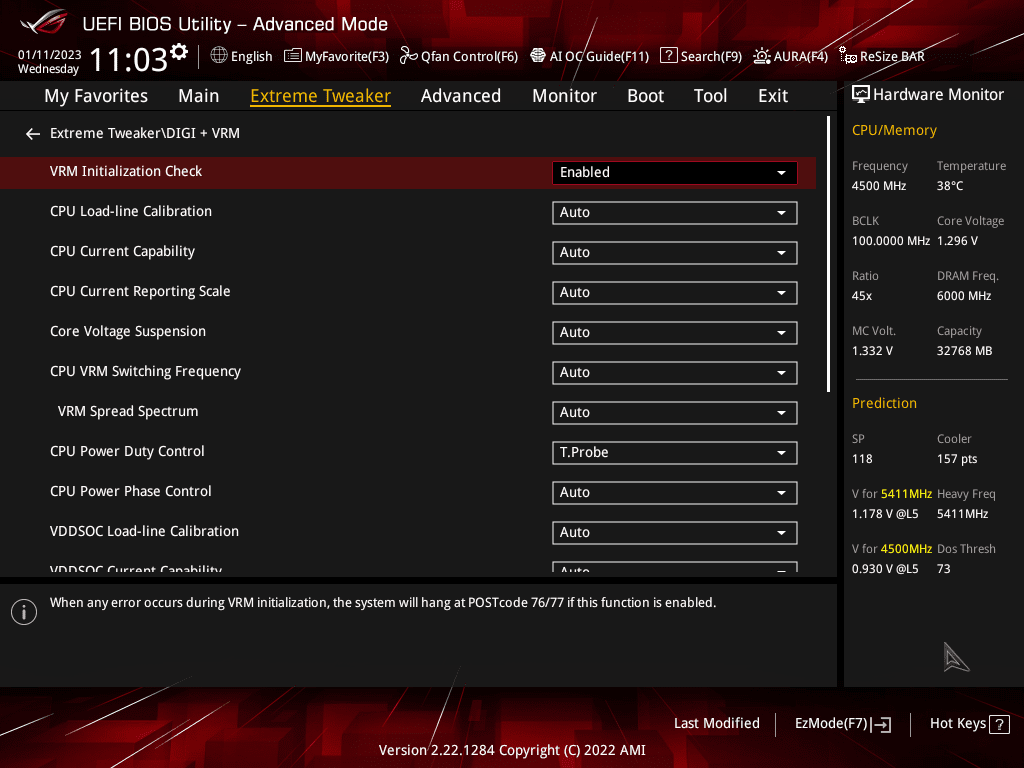Click the 6000 MHz DRAM frequency value

click(964, 296)
